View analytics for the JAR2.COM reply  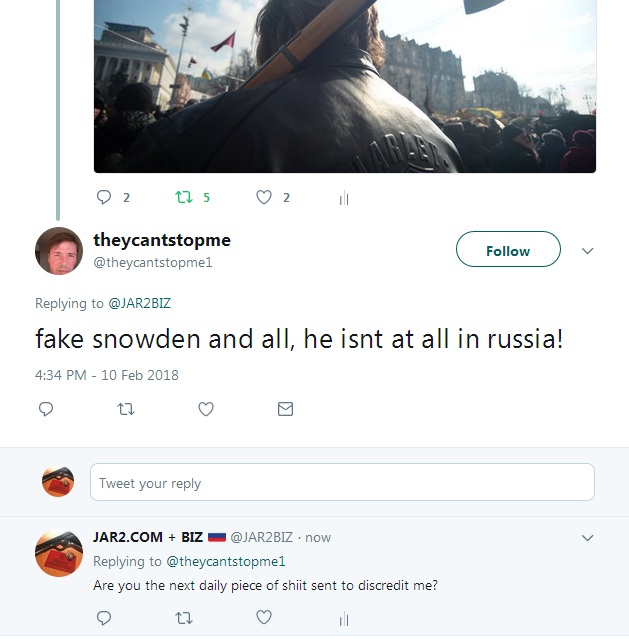[343, 619]
